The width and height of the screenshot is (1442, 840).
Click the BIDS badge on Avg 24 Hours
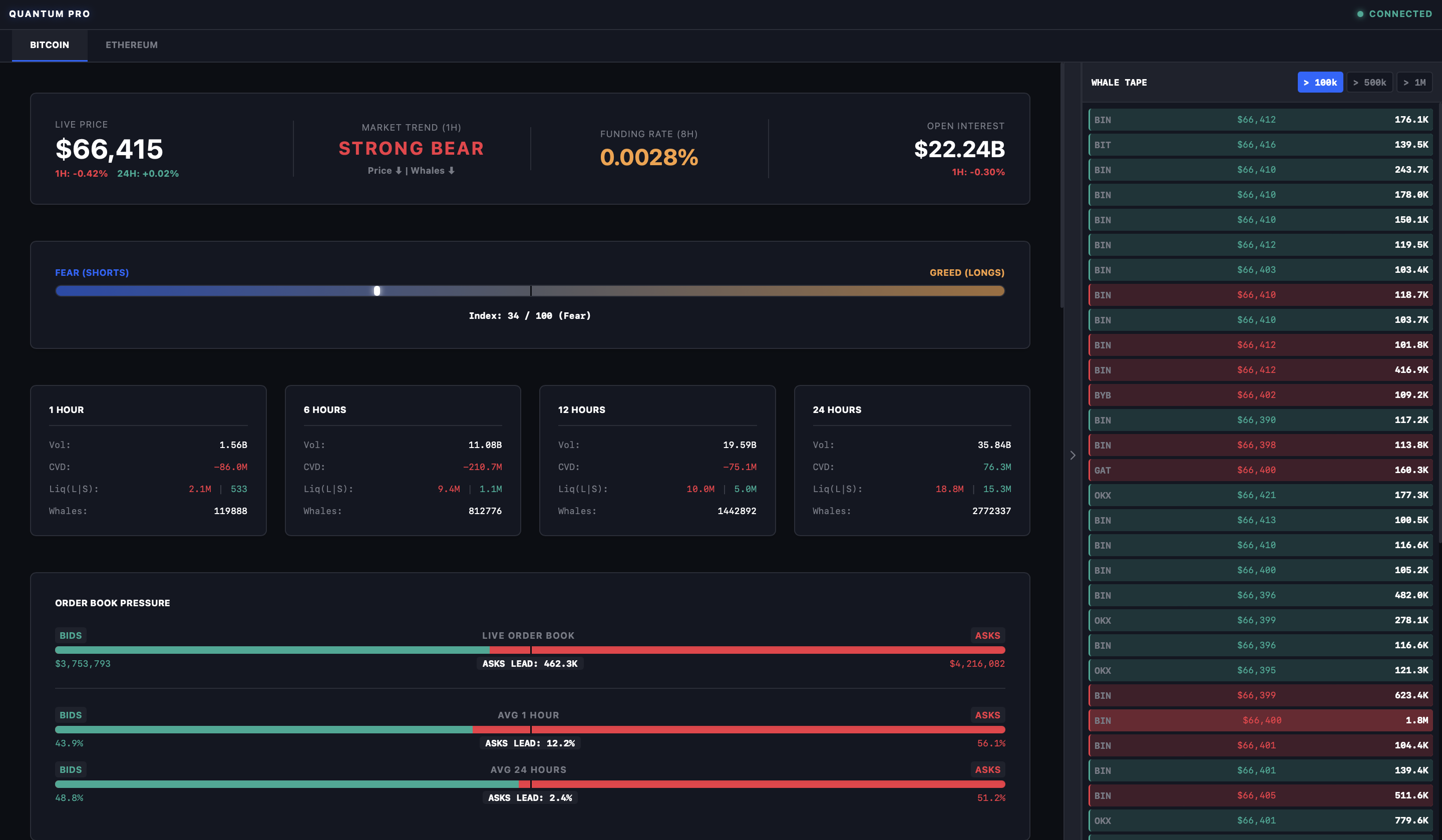[x=71, y=769]
